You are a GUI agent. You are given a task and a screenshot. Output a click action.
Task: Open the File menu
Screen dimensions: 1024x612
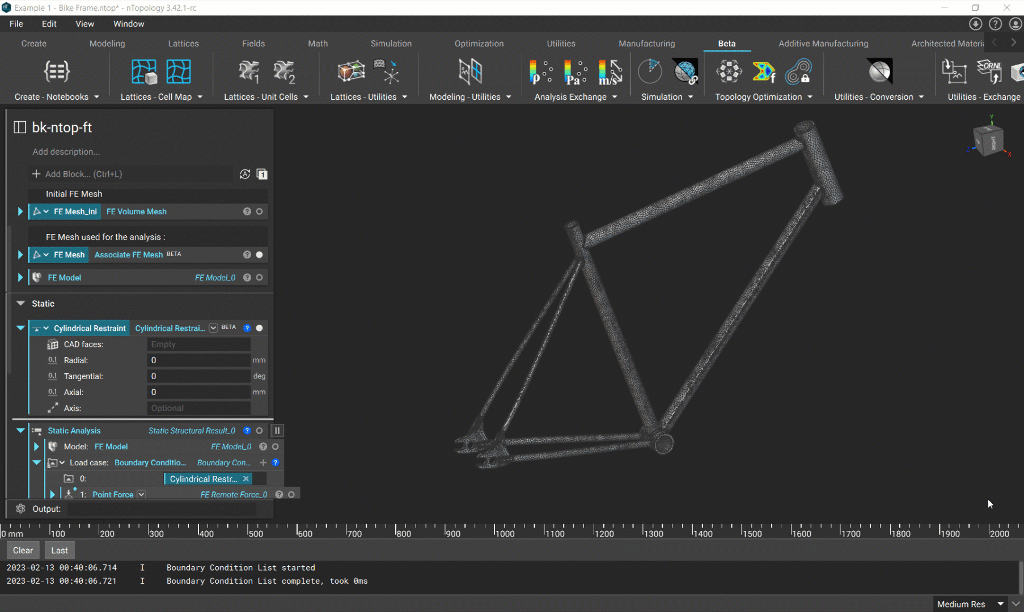(16, 24)
